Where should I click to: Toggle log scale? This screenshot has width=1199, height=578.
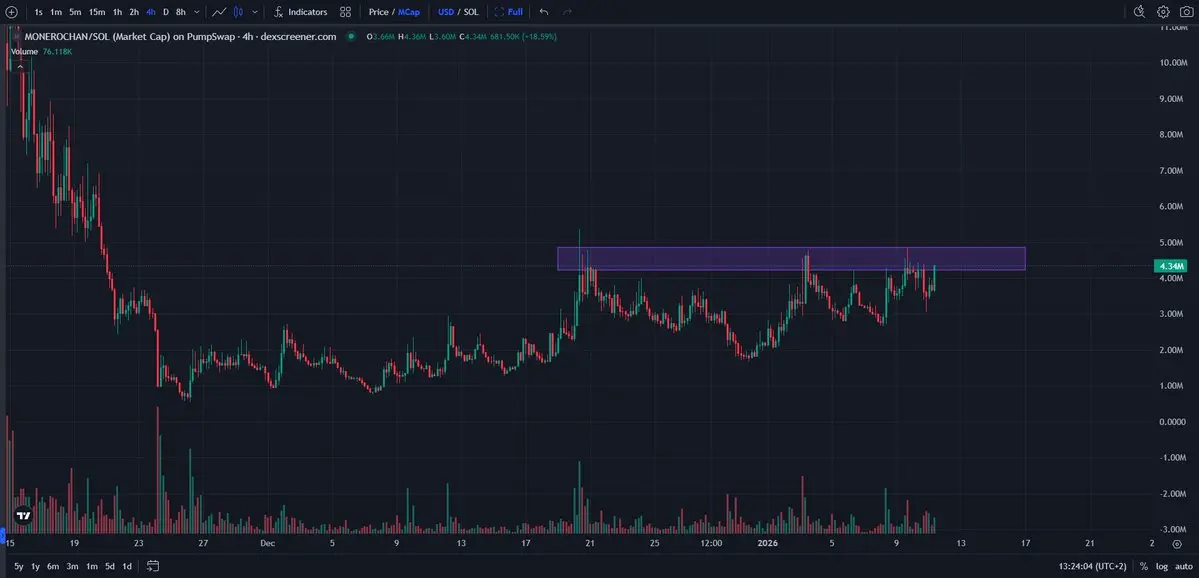pos(1161,567)
